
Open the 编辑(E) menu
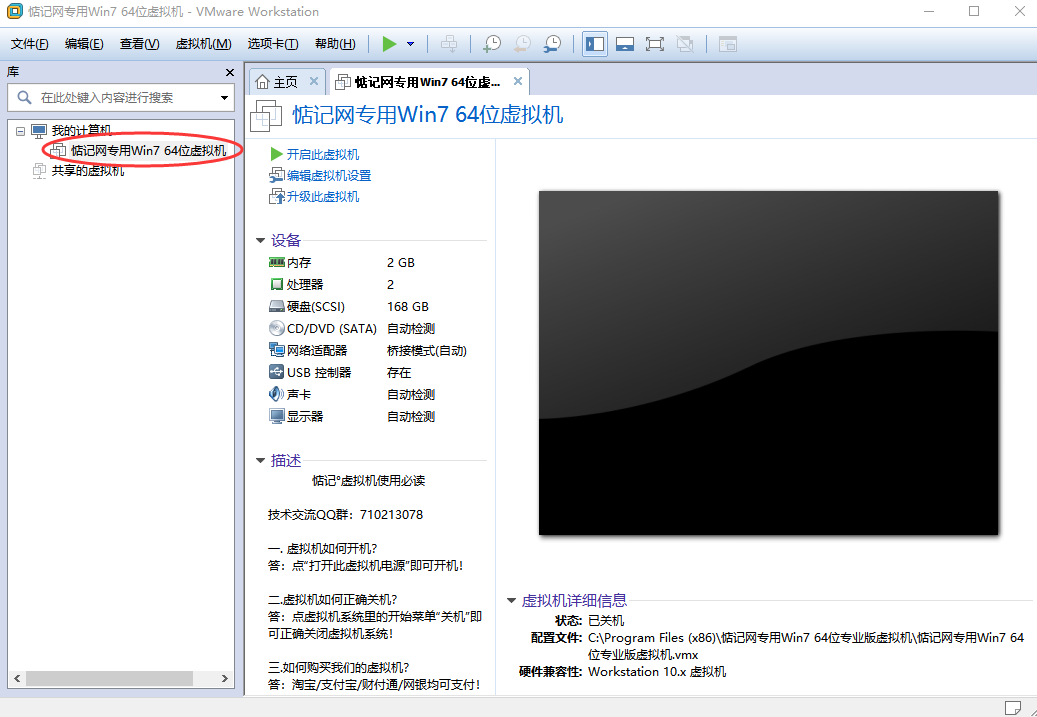[84, 44]
